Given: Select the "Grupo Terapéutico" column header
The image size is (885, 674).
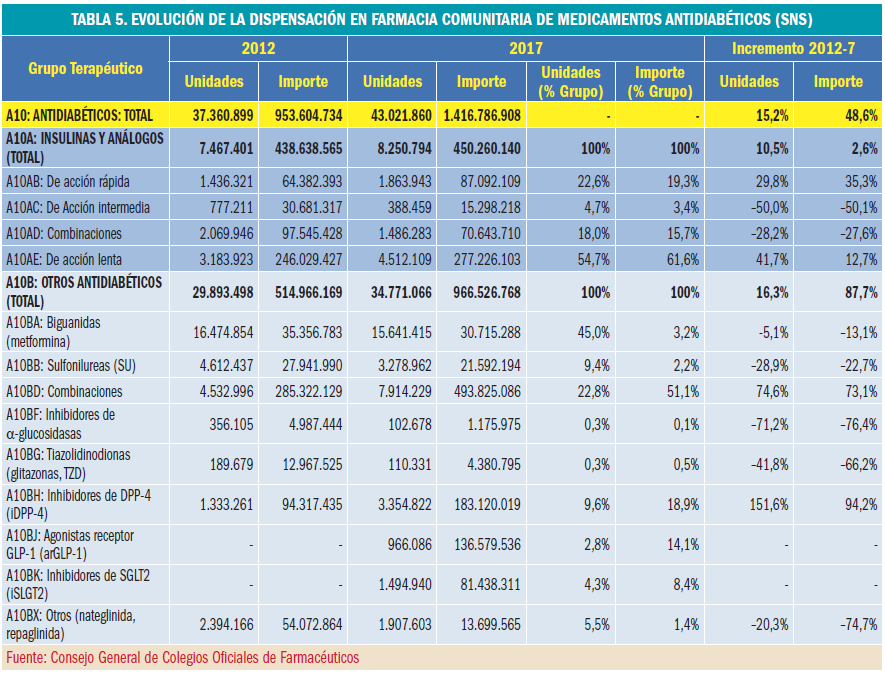Looking at the screenshot, I should (x=85, y=68).
